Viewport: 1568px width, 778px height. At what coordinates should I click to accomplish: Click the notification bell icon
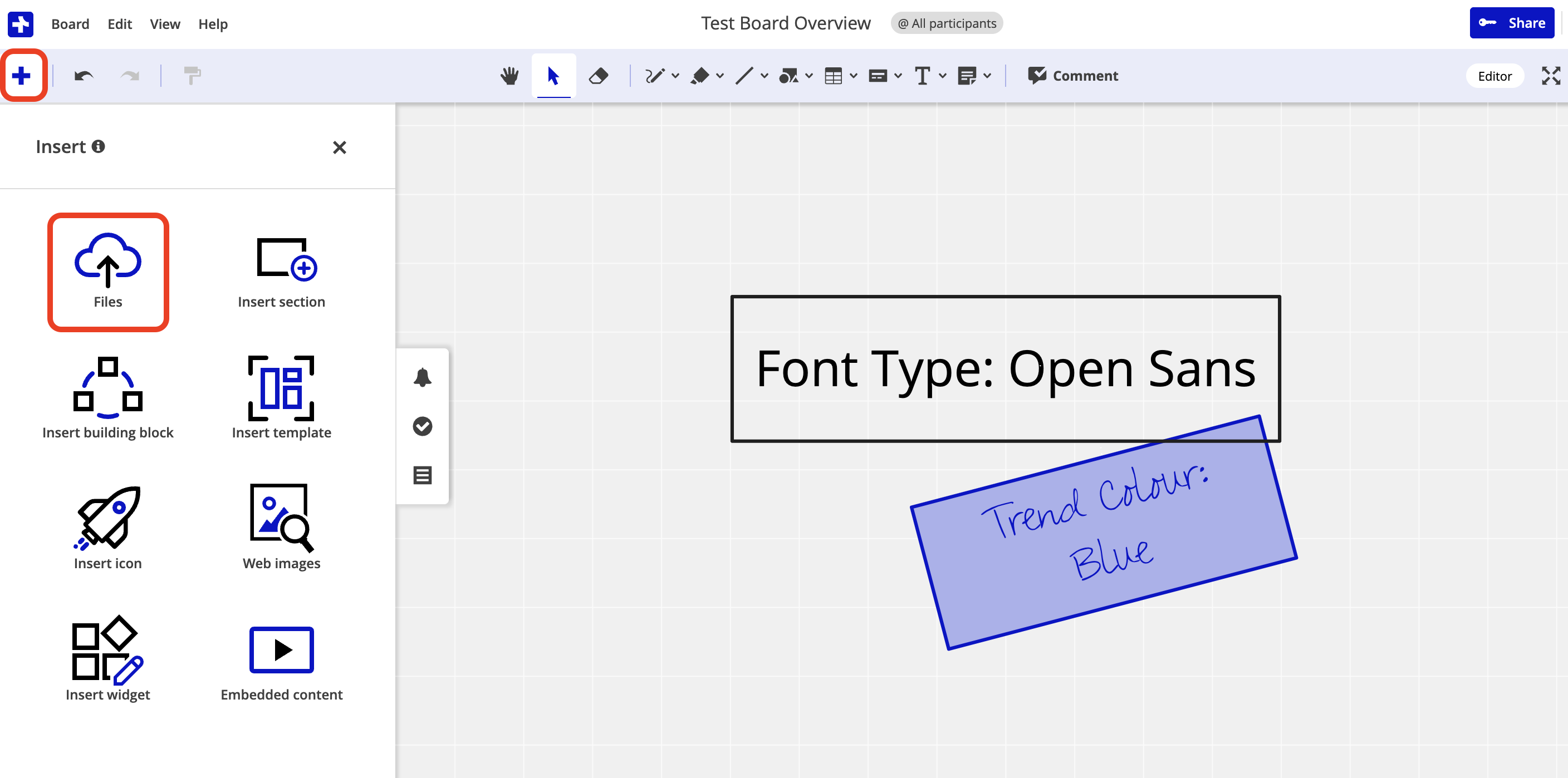423,377
